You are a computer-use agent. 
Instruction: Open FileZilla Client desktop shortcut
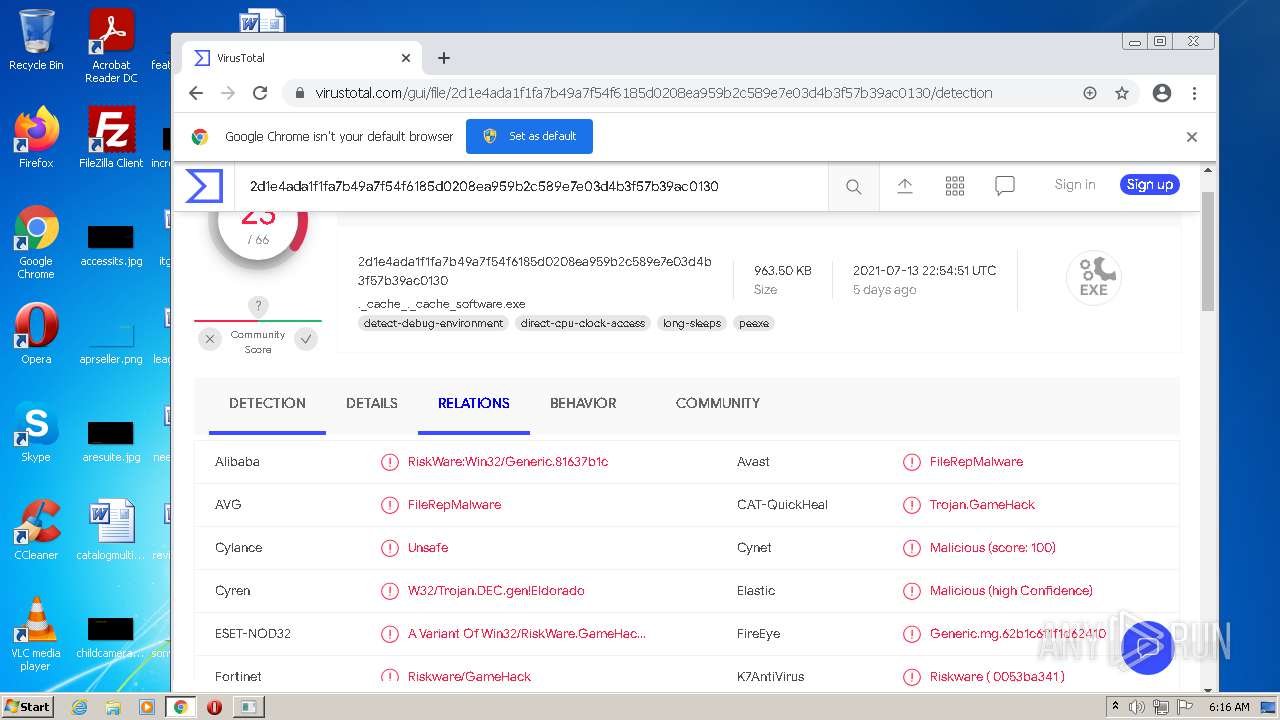pyautogui.click(x=111, y=138)
